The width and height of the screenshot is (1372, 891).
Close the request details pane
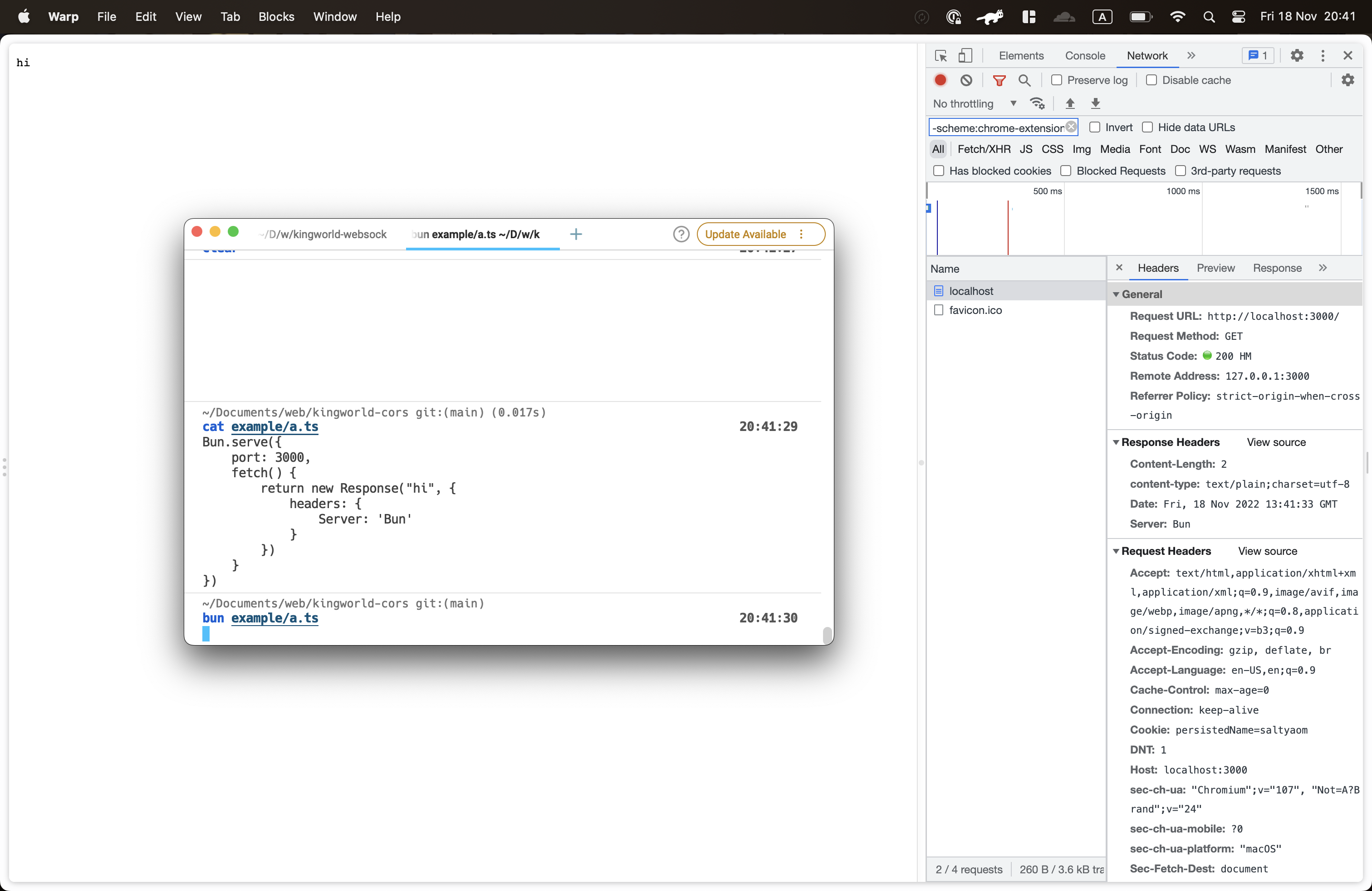[x=1119, y=267]
